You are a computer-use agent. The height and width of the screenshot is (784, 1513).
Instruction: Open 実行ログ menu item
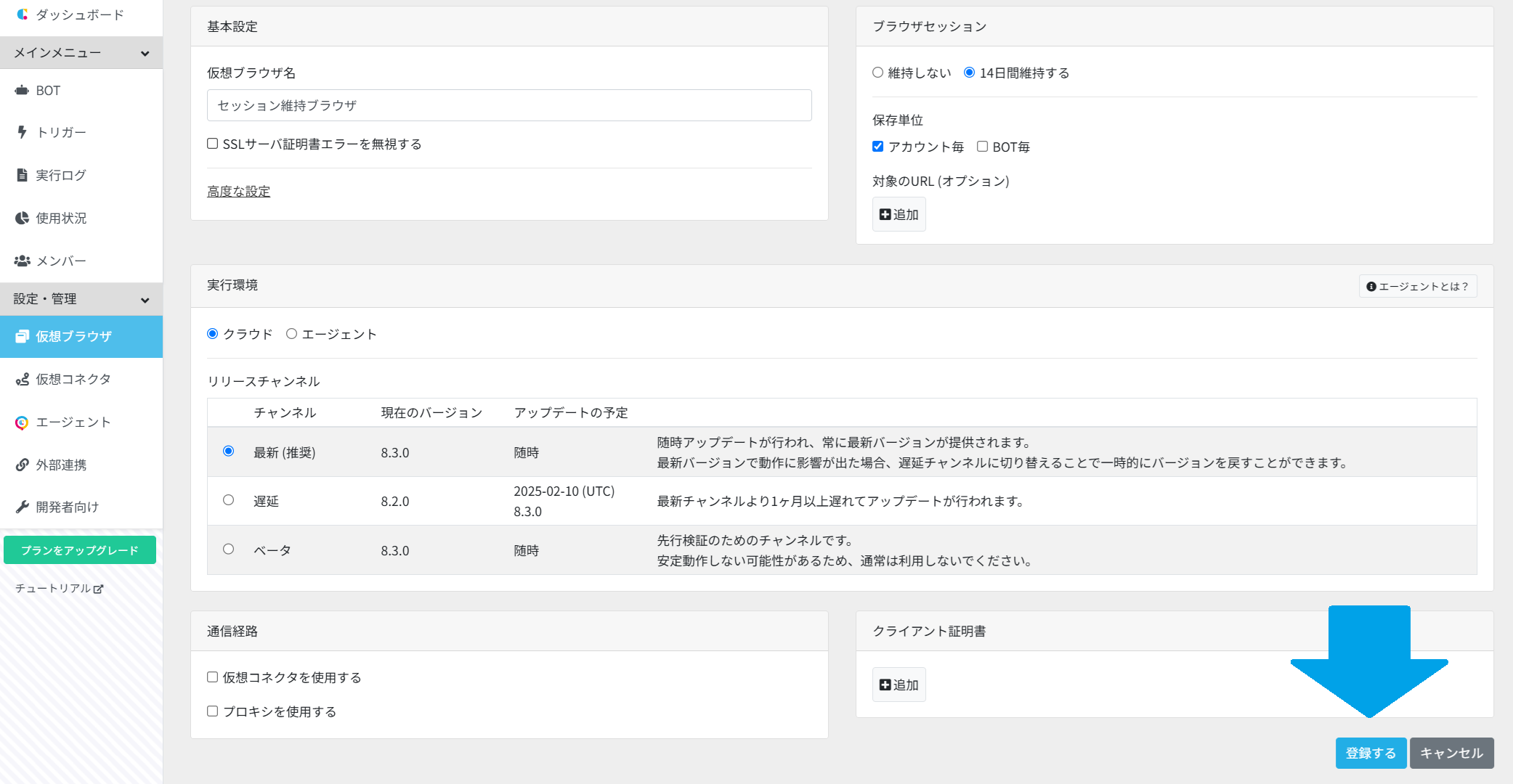(81, 175)
